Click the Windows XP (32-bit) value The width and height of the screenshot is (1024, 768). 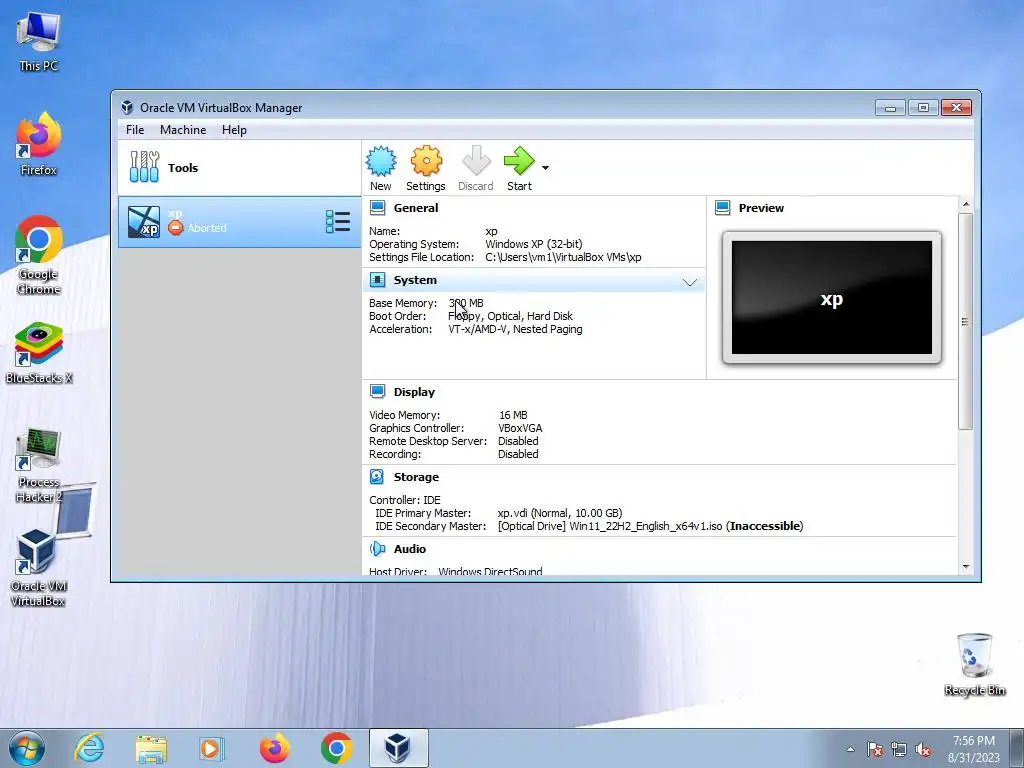[534, 244]
